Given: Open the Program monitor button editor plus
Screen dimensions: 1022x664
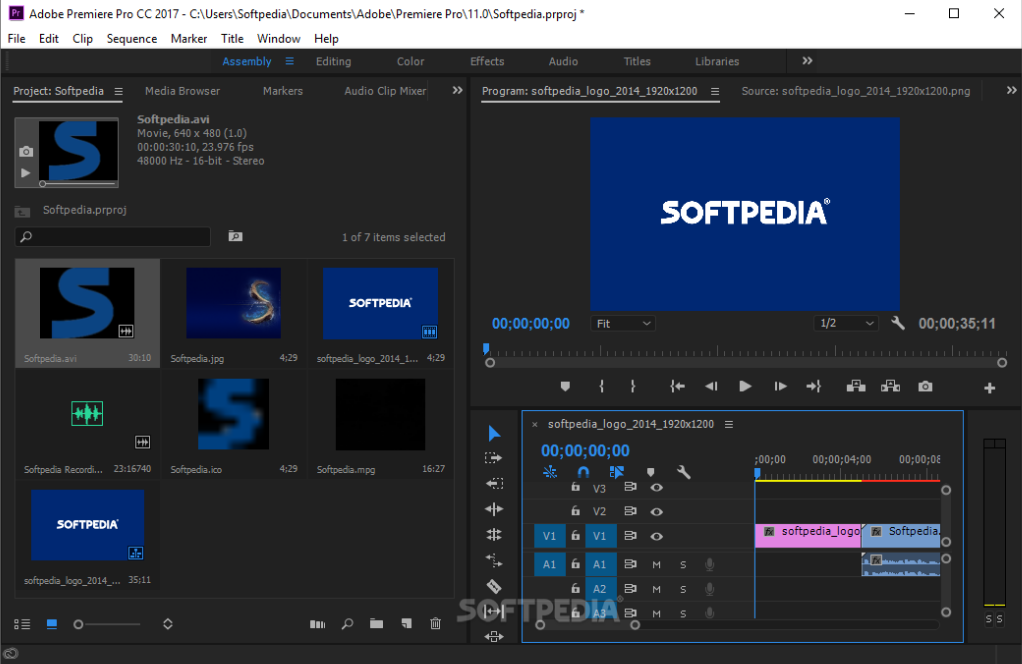Looking at the screenshot, I should click(989, 388).
